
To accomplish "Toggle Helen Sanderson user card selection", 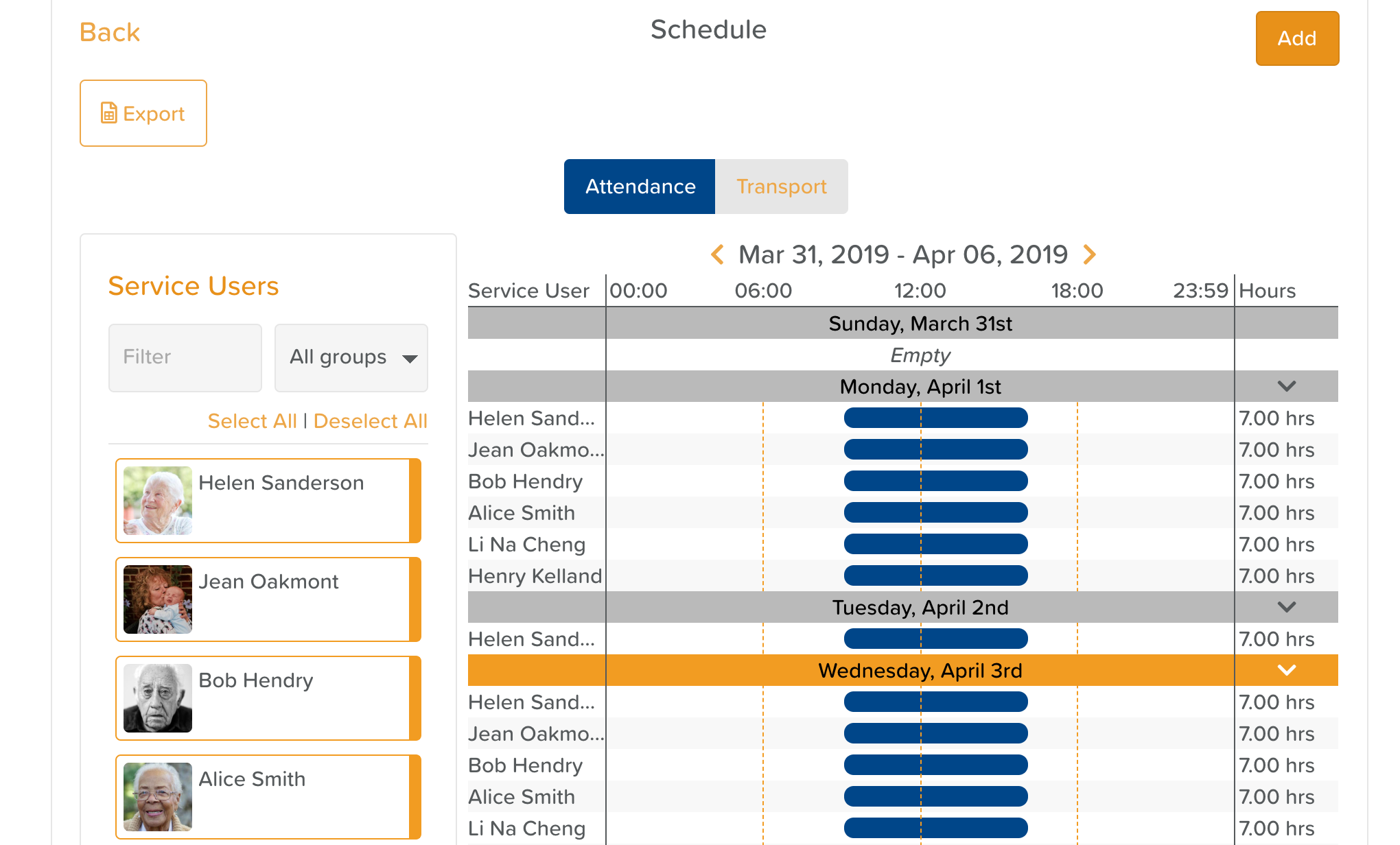I will click(302, 508).
